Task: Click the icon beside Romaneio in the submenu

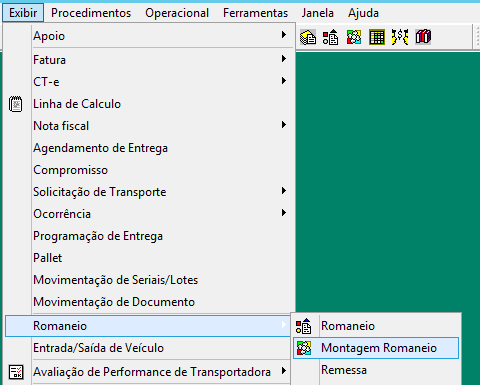Action: click(303, 326)
